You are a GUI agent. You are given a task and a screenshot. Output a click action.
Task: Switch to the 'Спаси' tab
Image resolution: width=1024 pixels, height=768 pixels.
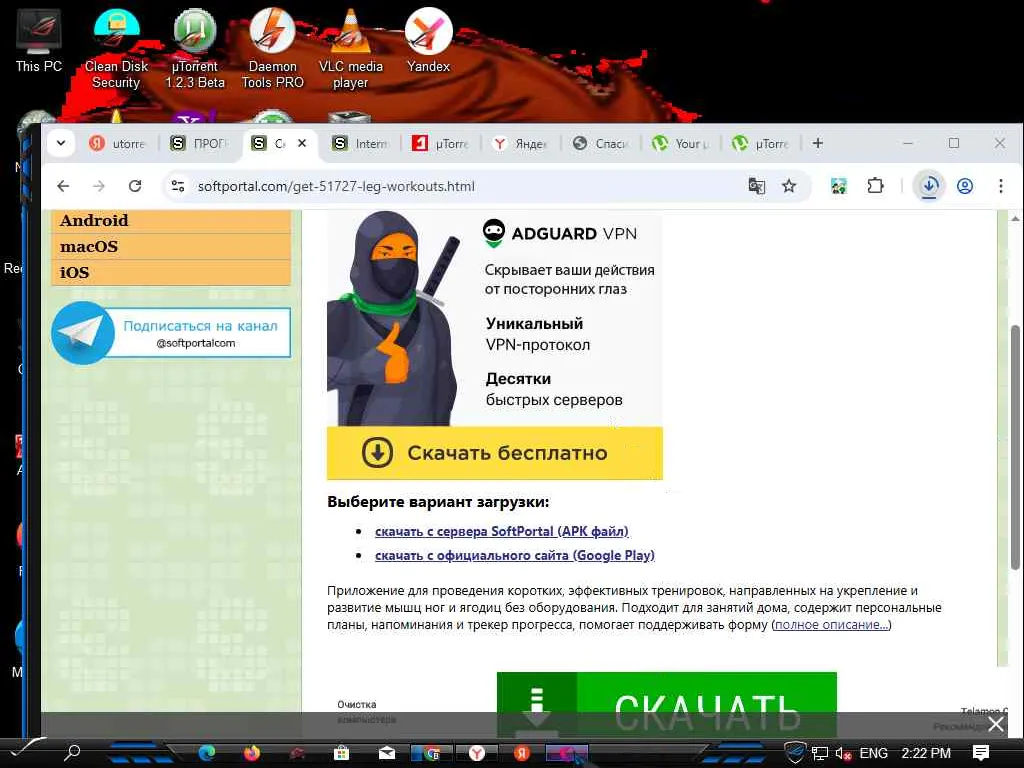point(601,144)
